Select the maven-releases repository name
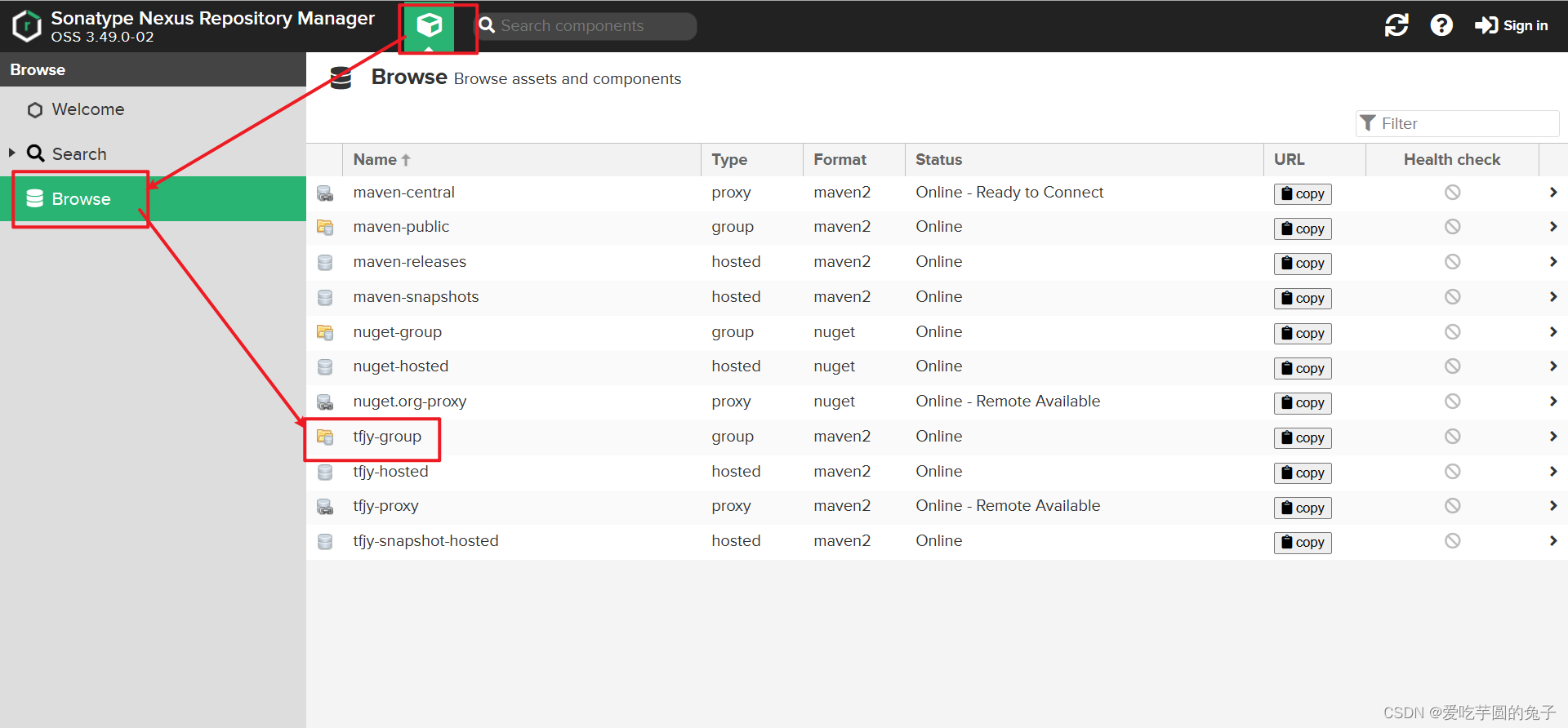1568x728 pixels. [x=410, y=262]
